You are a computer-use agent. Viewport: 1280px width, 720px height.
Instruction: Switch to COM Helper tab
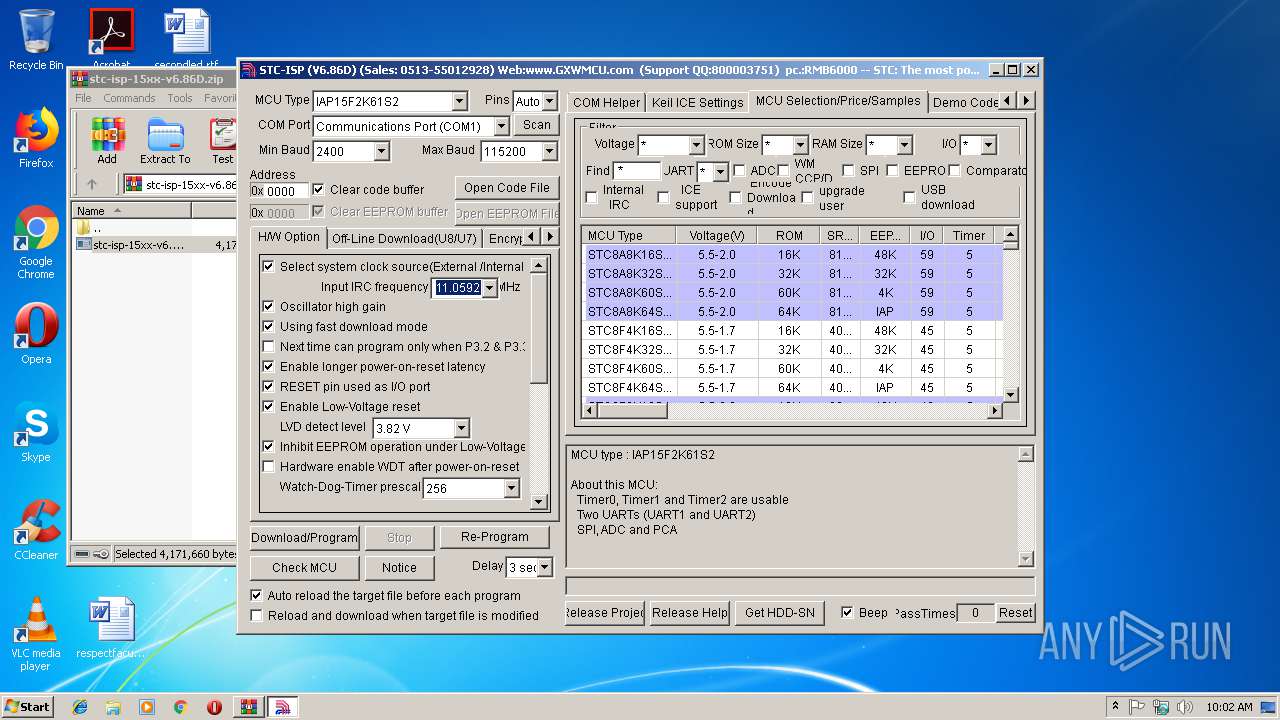(607, 102)
